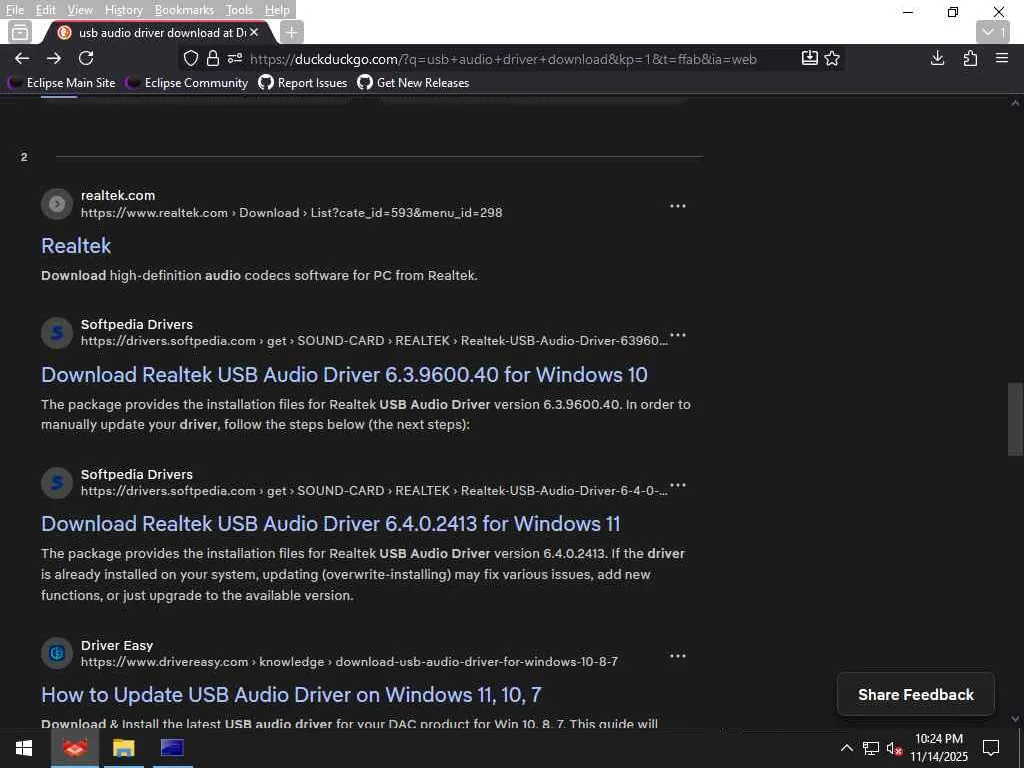Image resolution: width=1024 pixels, height=768 pixels.
Task: Open the Downloads panel
Action: point(937,59)
